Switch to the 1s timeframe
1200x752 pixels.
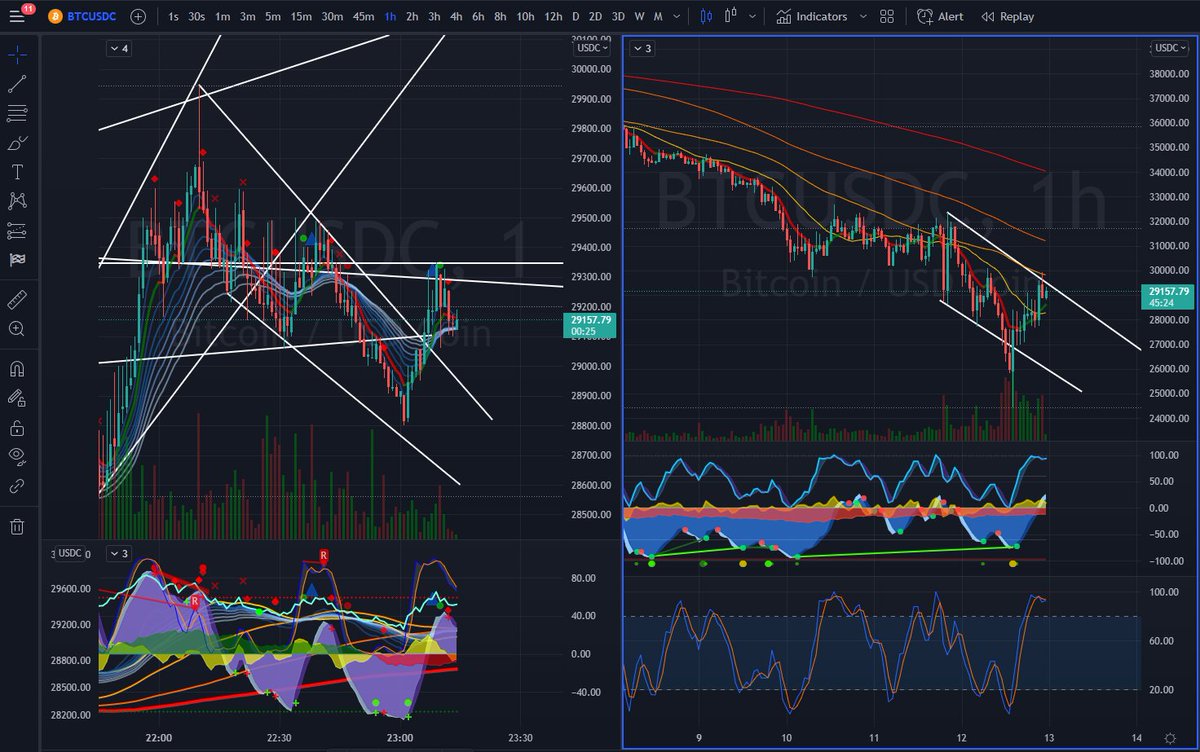click(174, 16)
